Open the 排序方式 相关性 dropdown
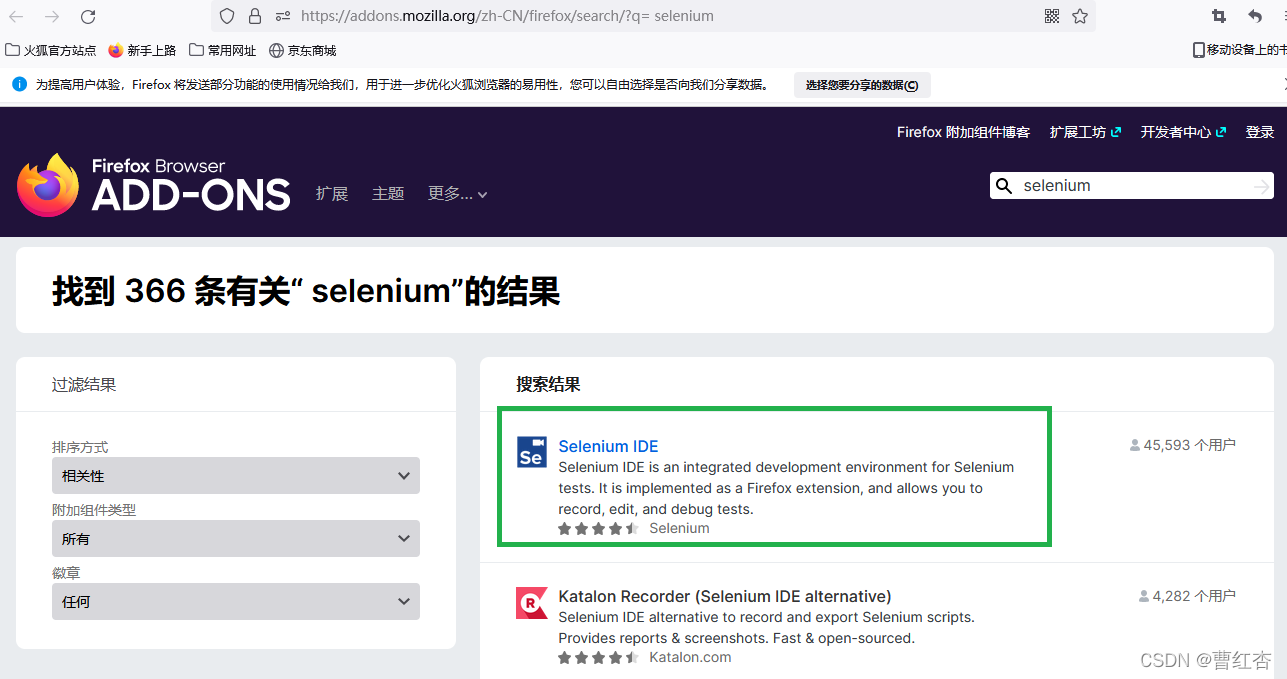Viewport: 1287px width, 679px height. pos(236,475)
